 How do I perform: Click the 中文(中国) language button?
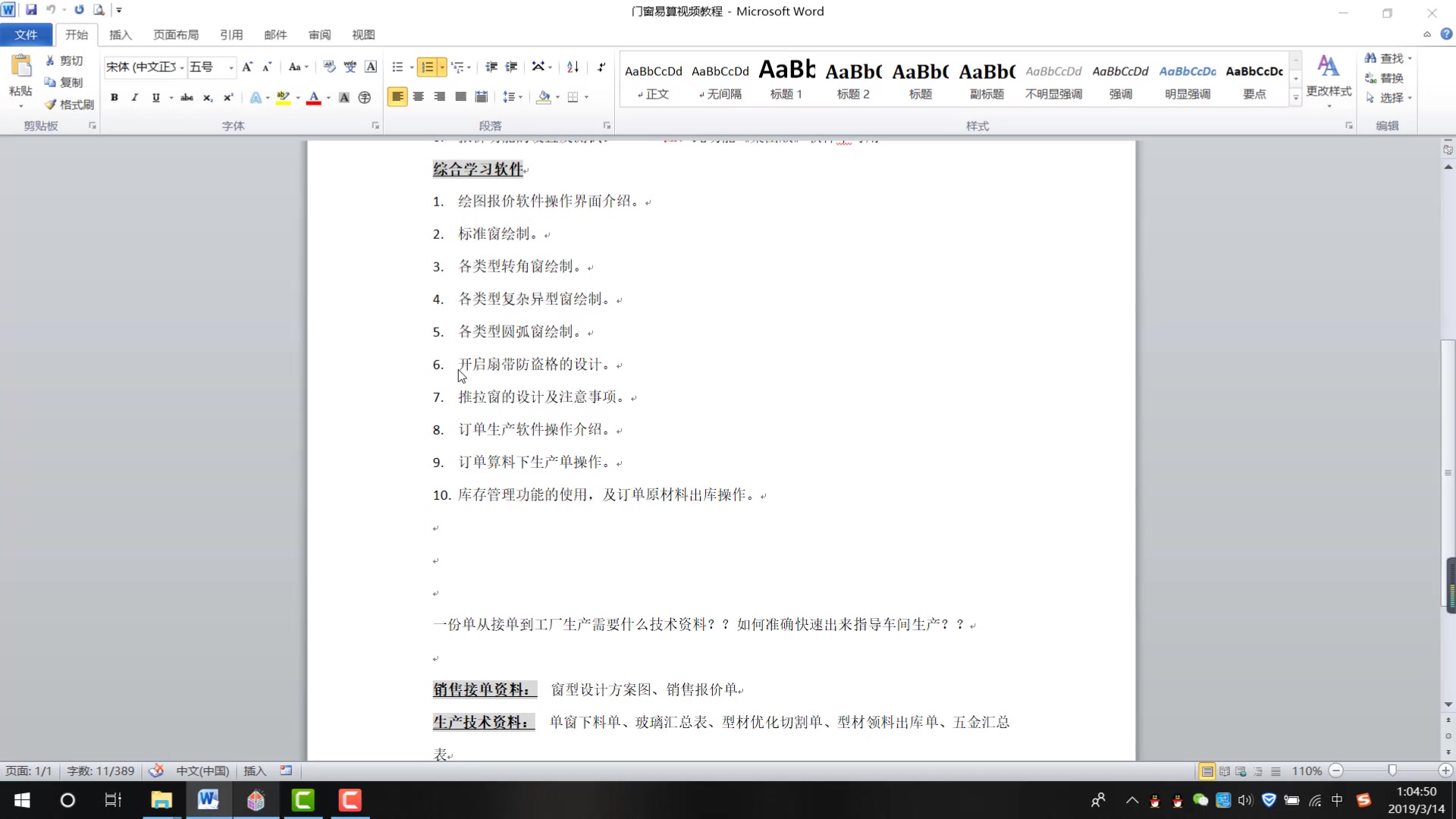(x=202, y=771)
